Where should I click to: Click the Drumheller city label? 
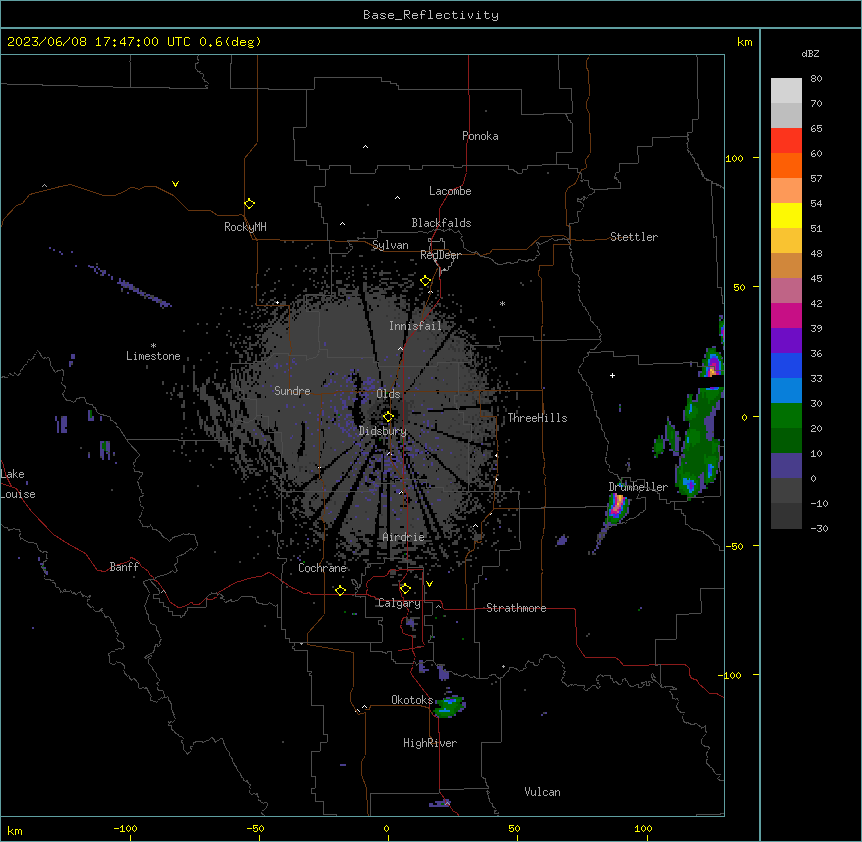point(638,487)
